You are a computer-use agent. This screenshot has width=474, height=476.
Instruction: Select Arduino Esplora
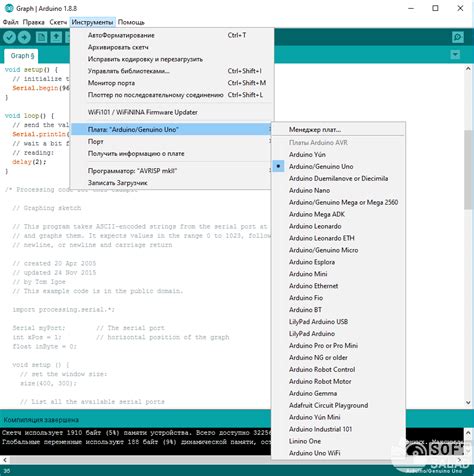(x=339, y=262)
